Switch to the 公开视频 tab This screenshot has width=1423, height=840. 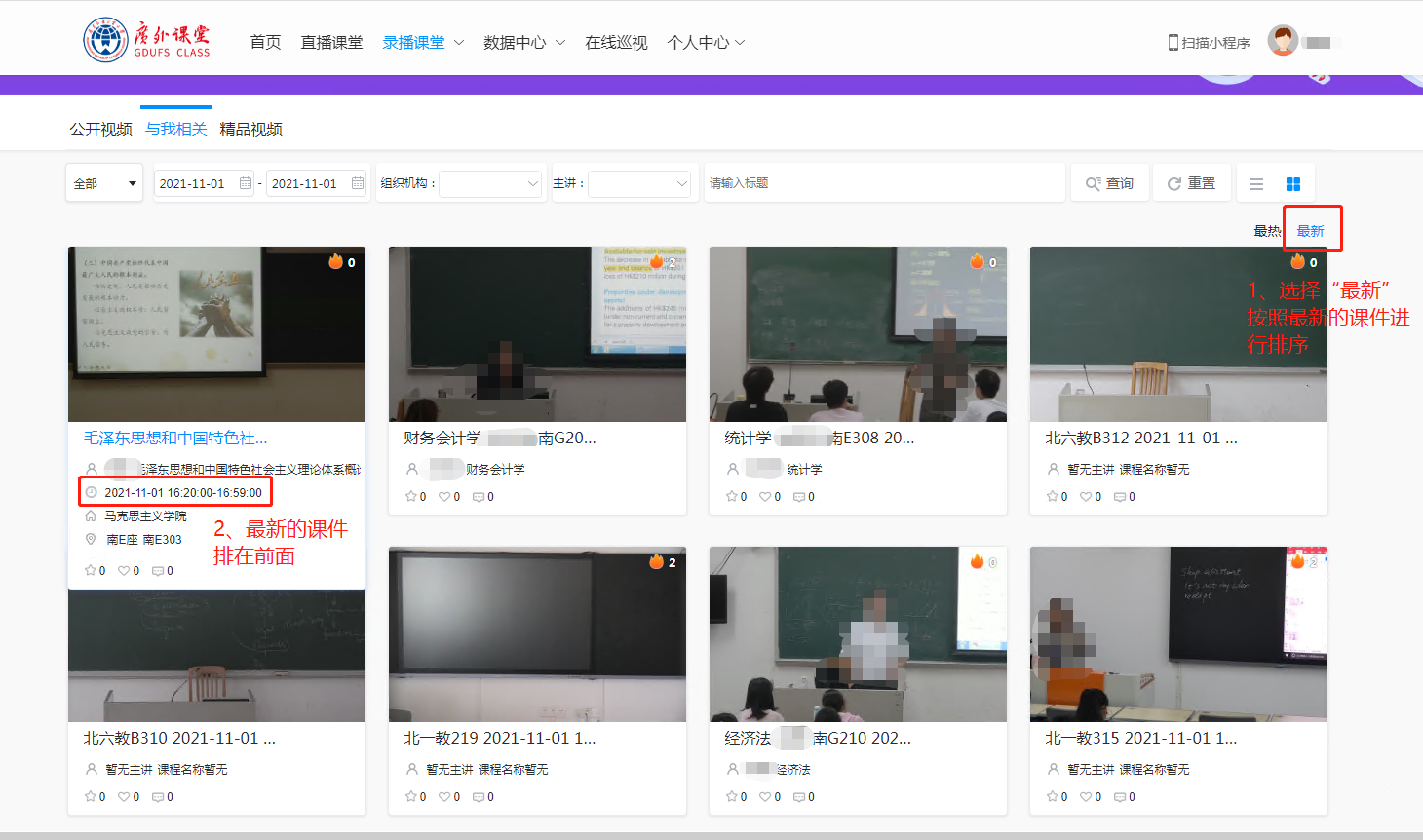[x=100, y=130]
